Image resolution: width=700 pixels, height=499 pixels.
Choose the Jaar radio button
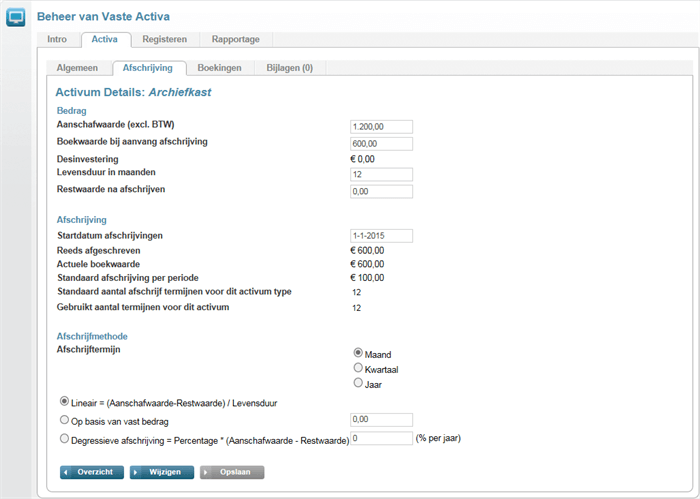pyautogui.click(x=358, y=383)
